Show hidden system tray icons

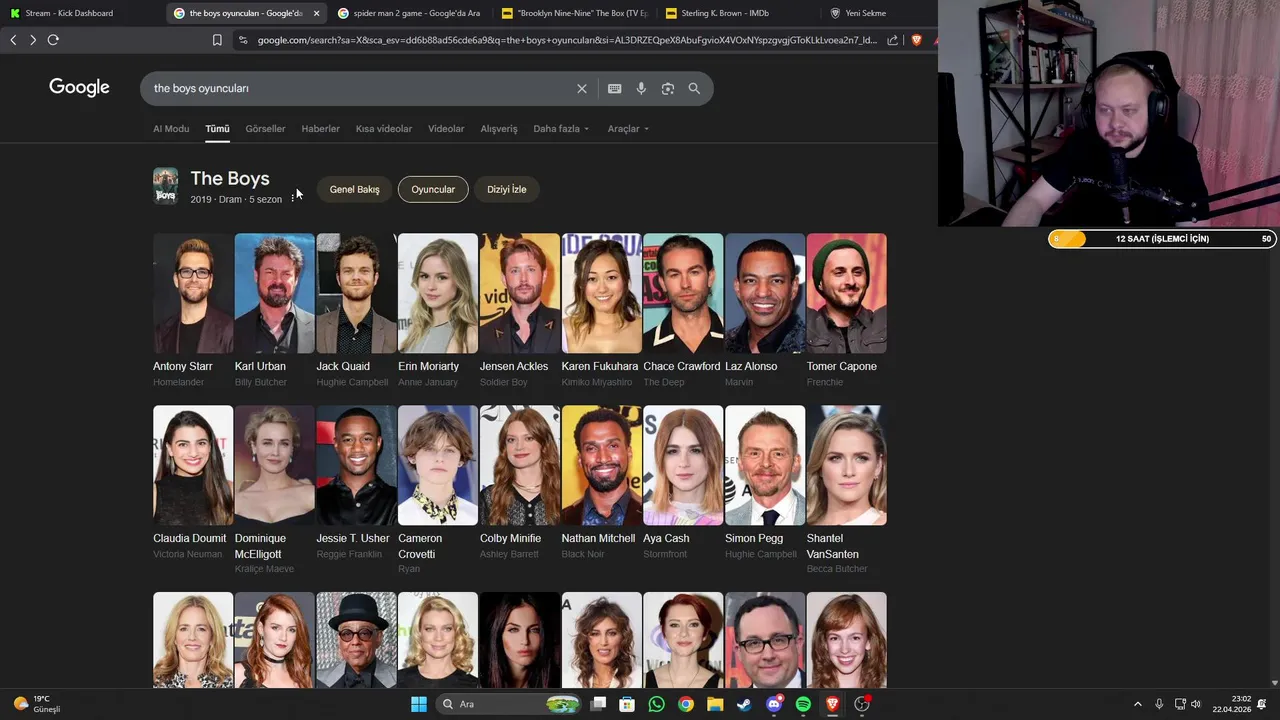(x=1137, y=704)
